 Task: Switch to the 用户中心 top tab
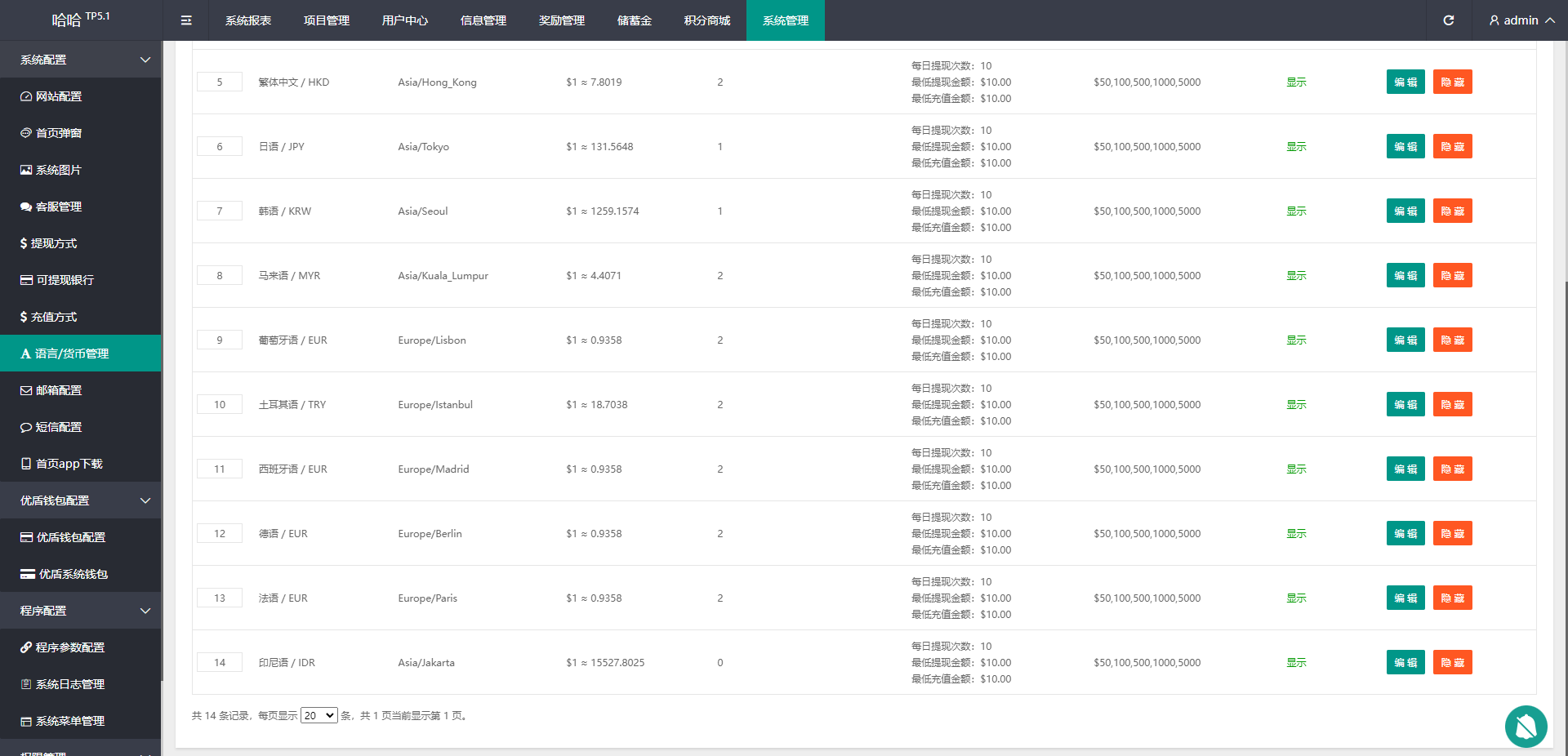404,20
